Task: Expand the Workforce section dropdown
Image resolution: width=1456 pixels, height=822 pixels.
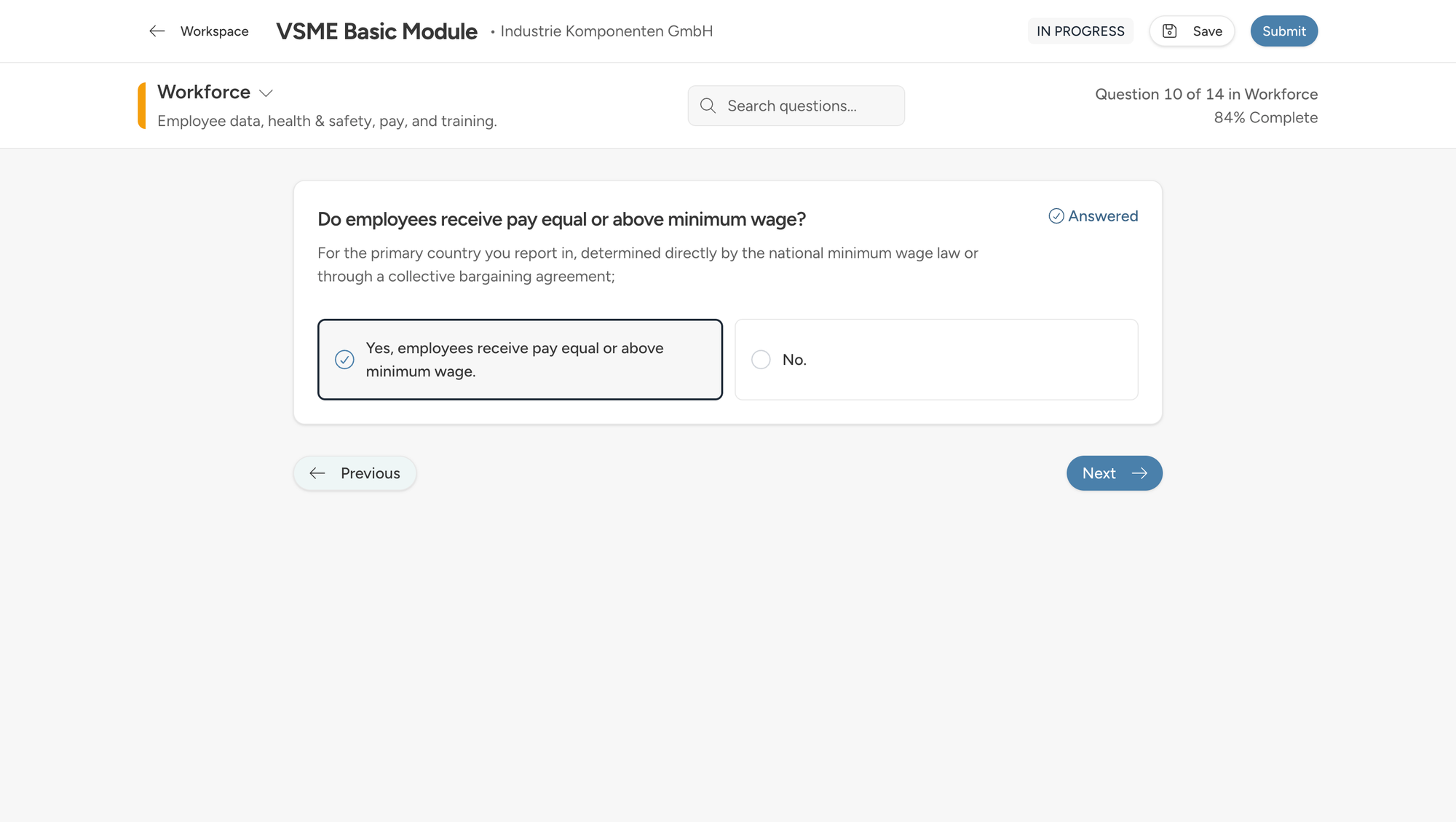Action: [266, 93]
